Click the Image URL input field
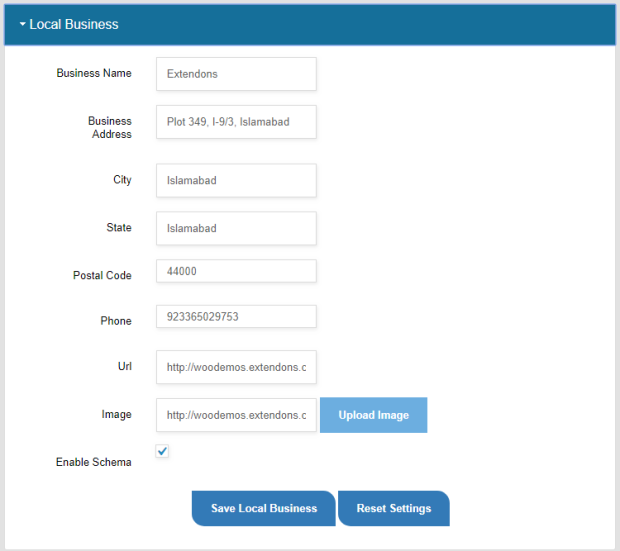This screenshot has width=620, height=551. (x=236, y=415)
